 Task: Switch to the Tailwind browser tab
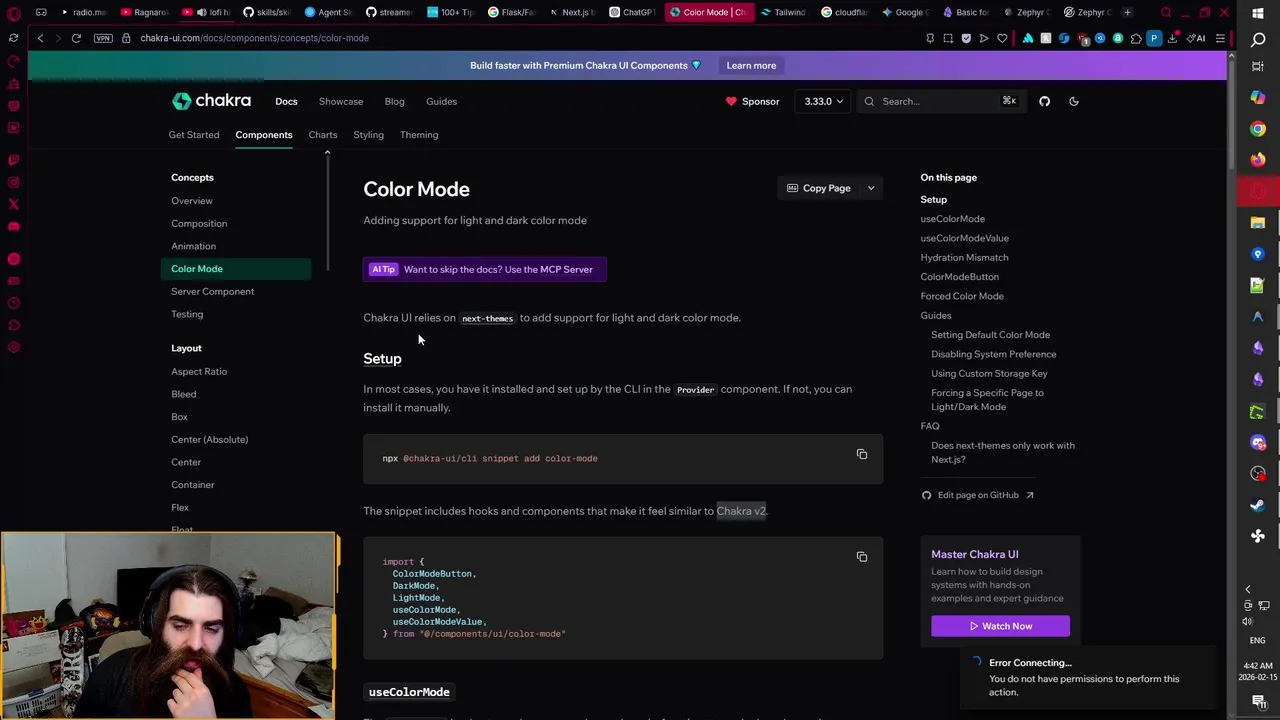point(783,12)
